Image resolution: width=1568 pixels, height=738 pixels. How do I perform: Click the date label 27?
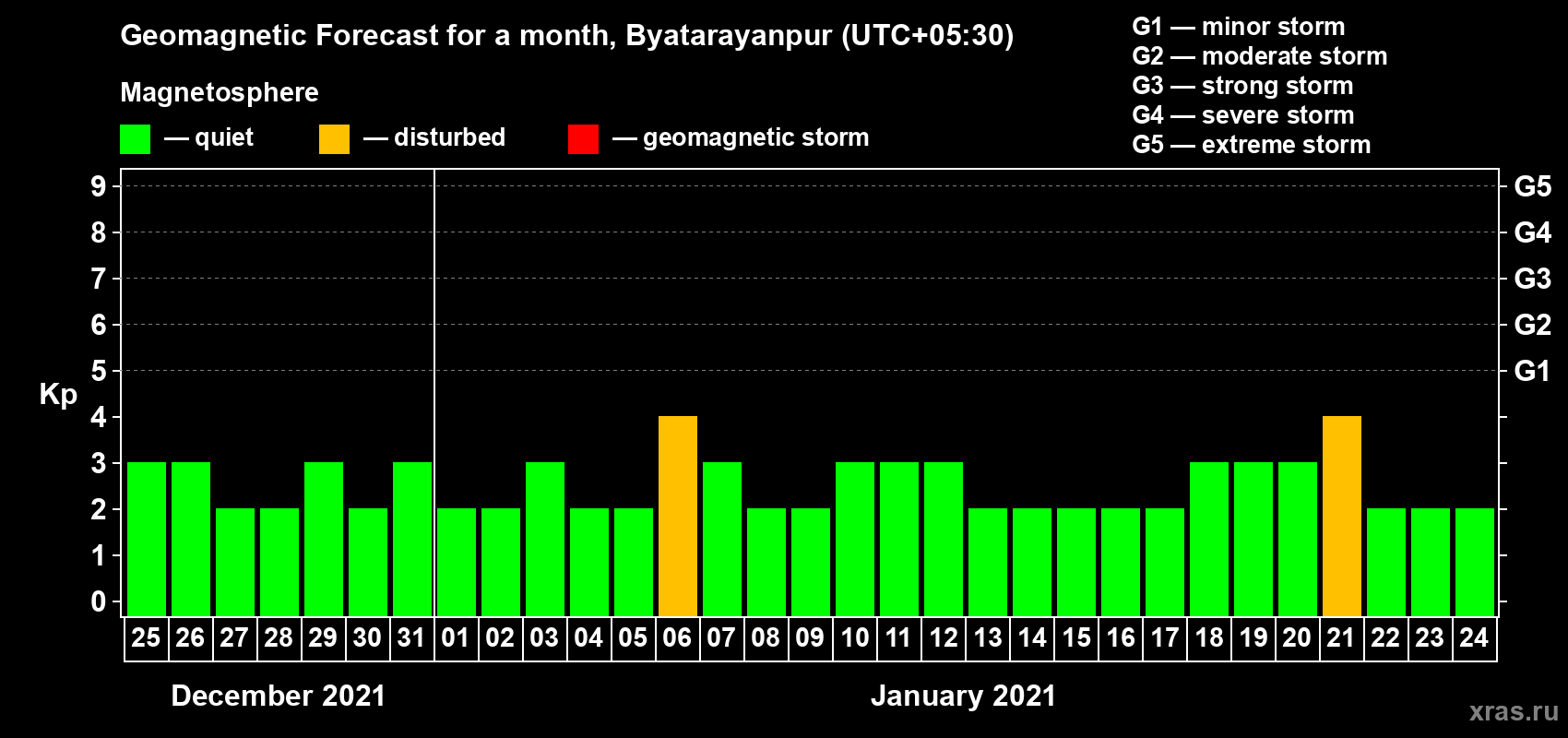tap(234, 638)
